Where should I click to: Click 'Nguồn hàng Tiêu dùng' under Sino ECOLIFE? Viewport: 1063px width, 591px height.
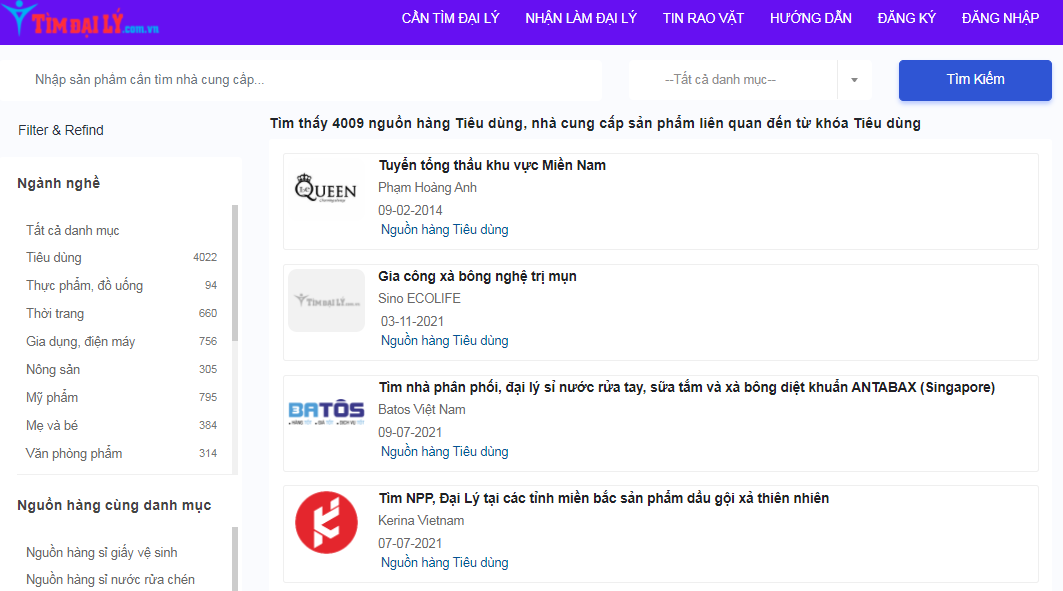click(445, 341)
